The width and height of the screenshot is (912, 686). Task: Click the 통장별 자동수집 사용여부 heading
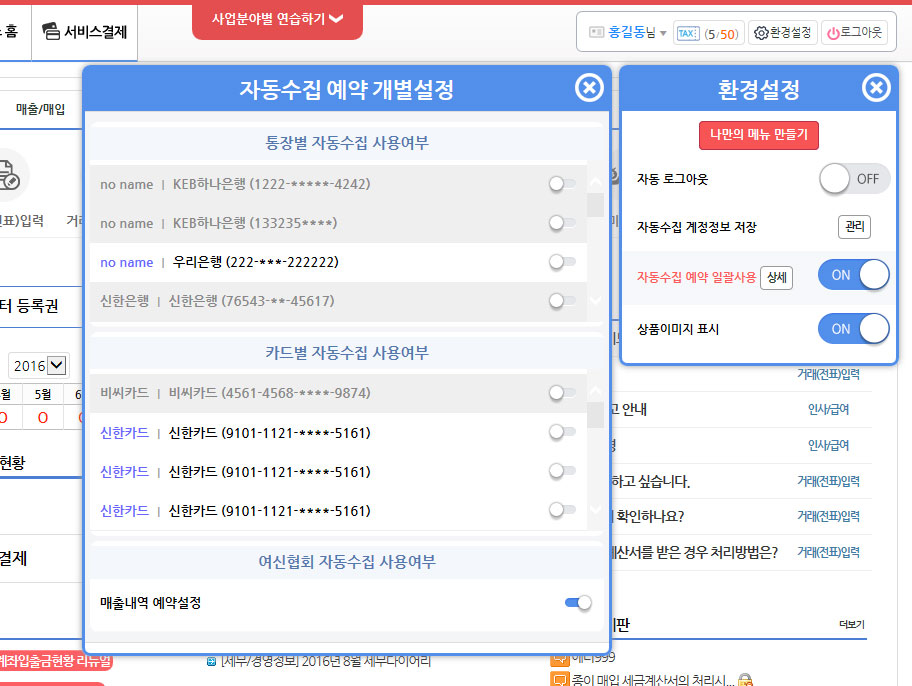[347, 143]
